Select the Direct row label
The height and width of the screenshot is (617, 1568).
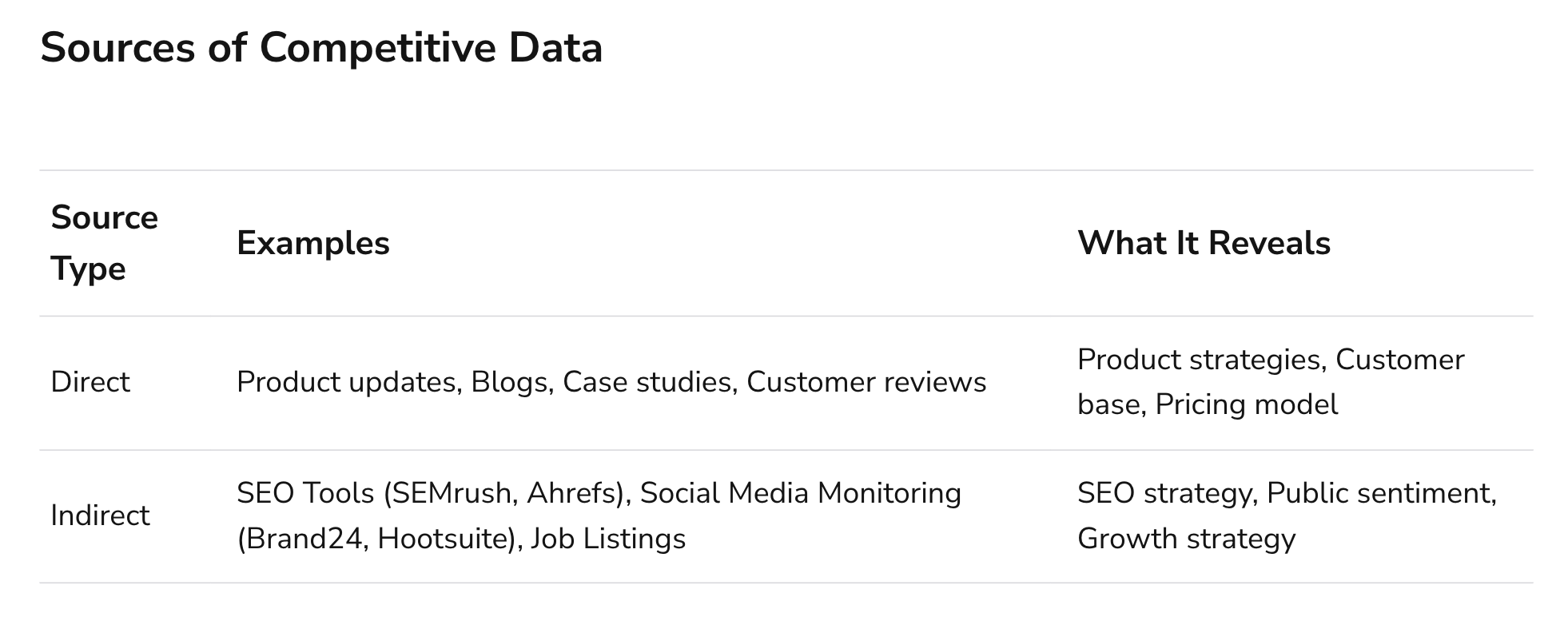click(90, 382)
